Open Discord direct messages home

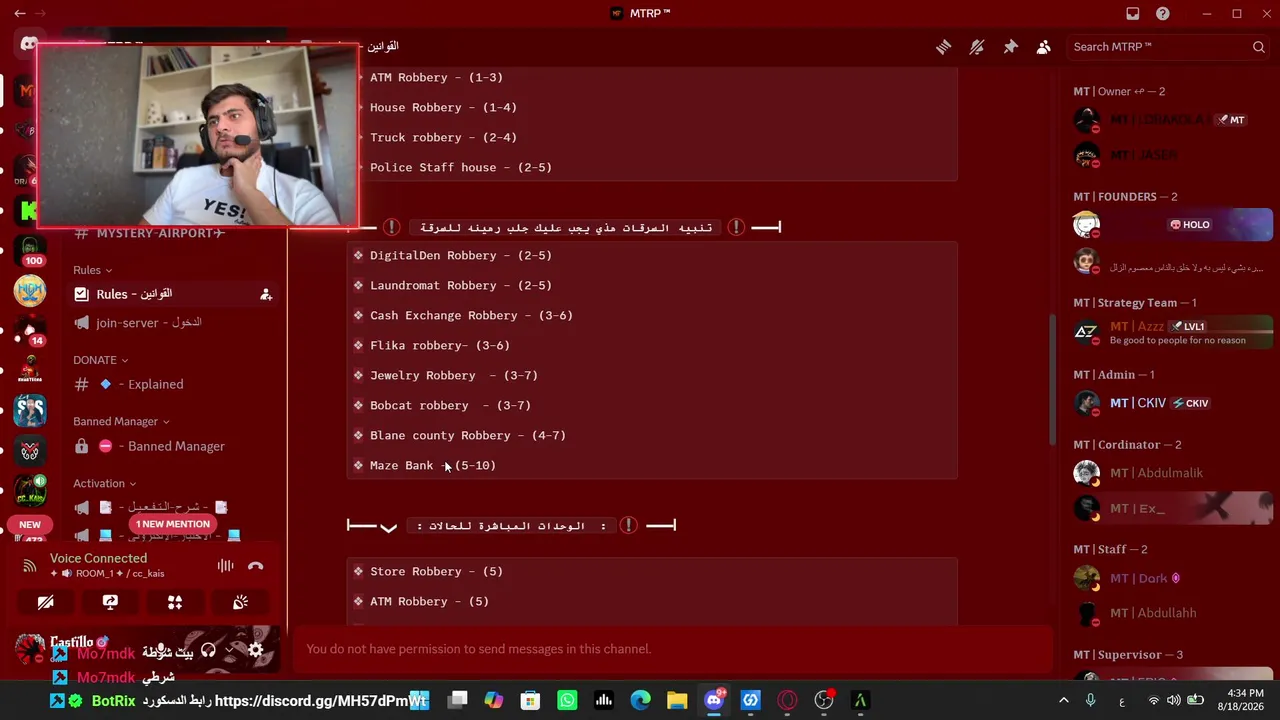coord(29,45)
